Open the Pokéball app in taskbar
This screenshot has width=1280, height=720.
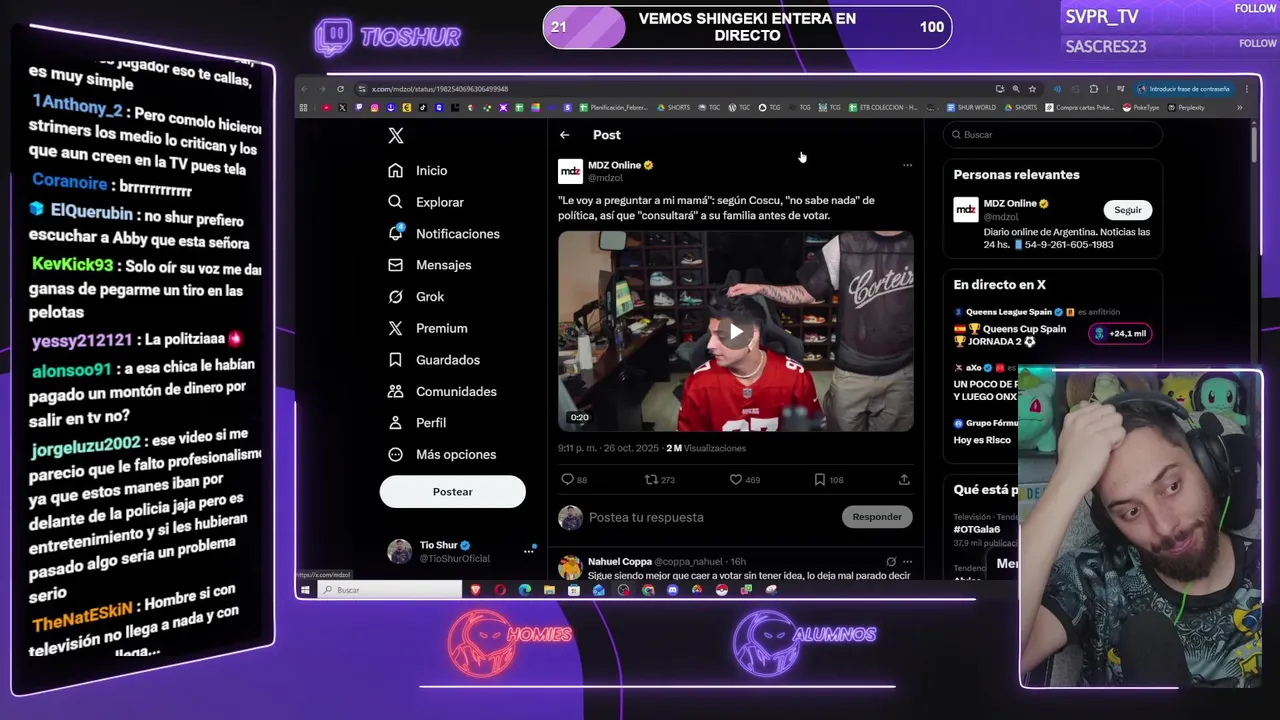tap(721, 590)
